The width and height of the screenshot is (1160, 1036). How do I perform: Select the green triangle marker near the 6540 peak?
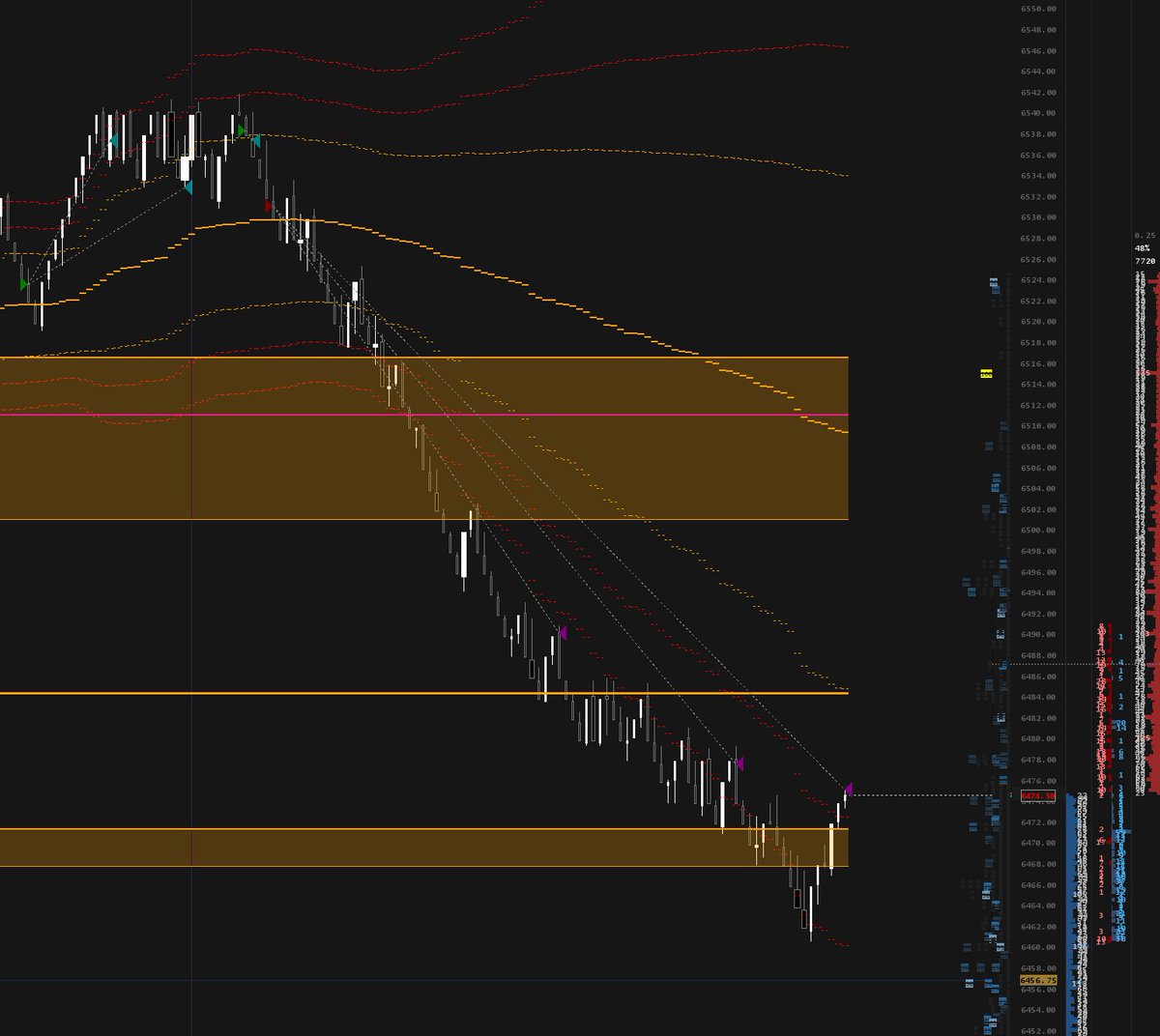[x=241, y=130]
